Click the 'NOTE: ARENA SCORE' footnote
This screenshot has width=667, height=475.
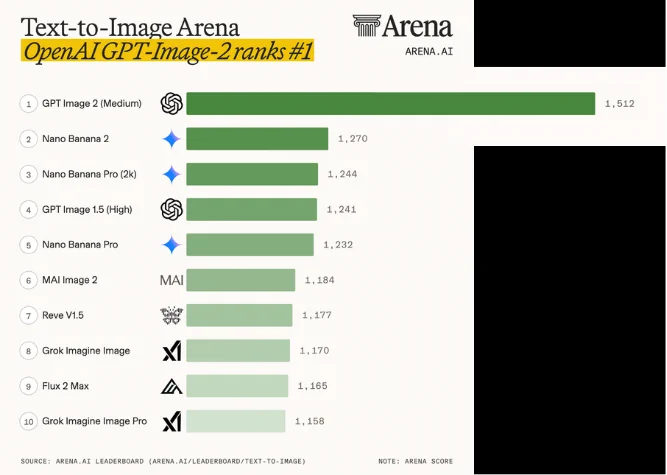[416, 461]
